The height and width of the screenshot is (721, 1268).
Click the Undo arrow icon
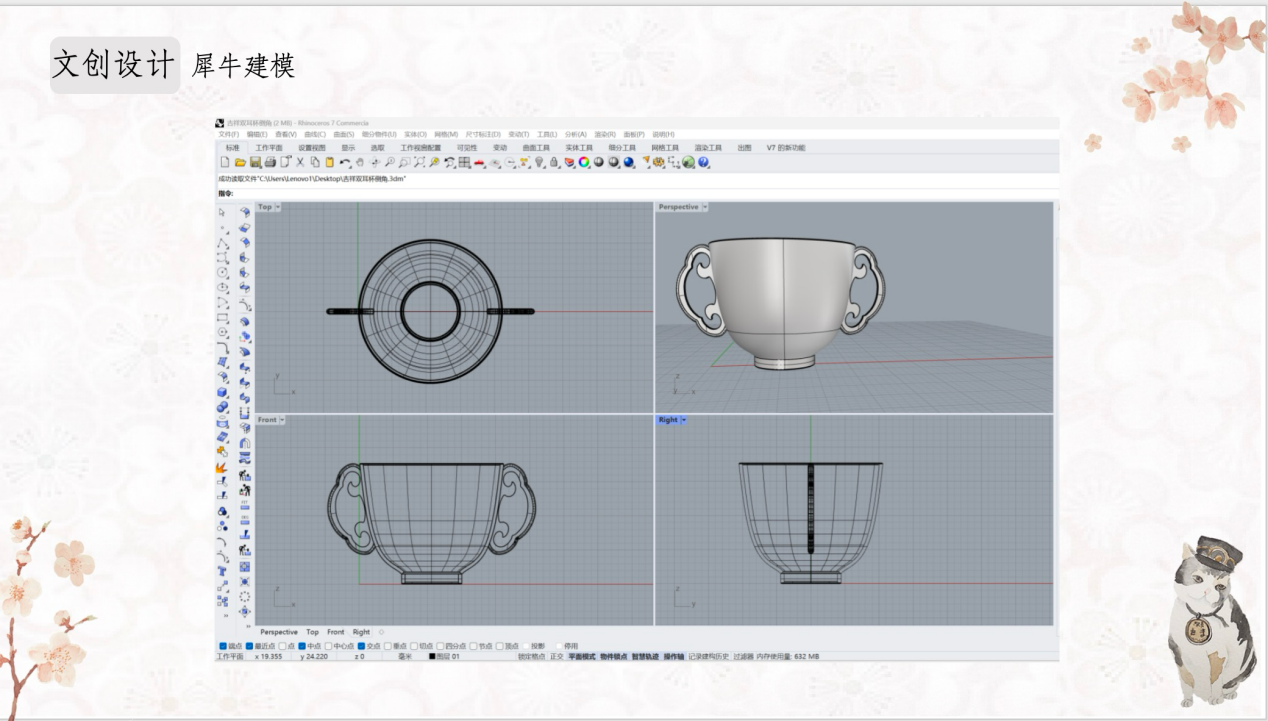(345, 162)
